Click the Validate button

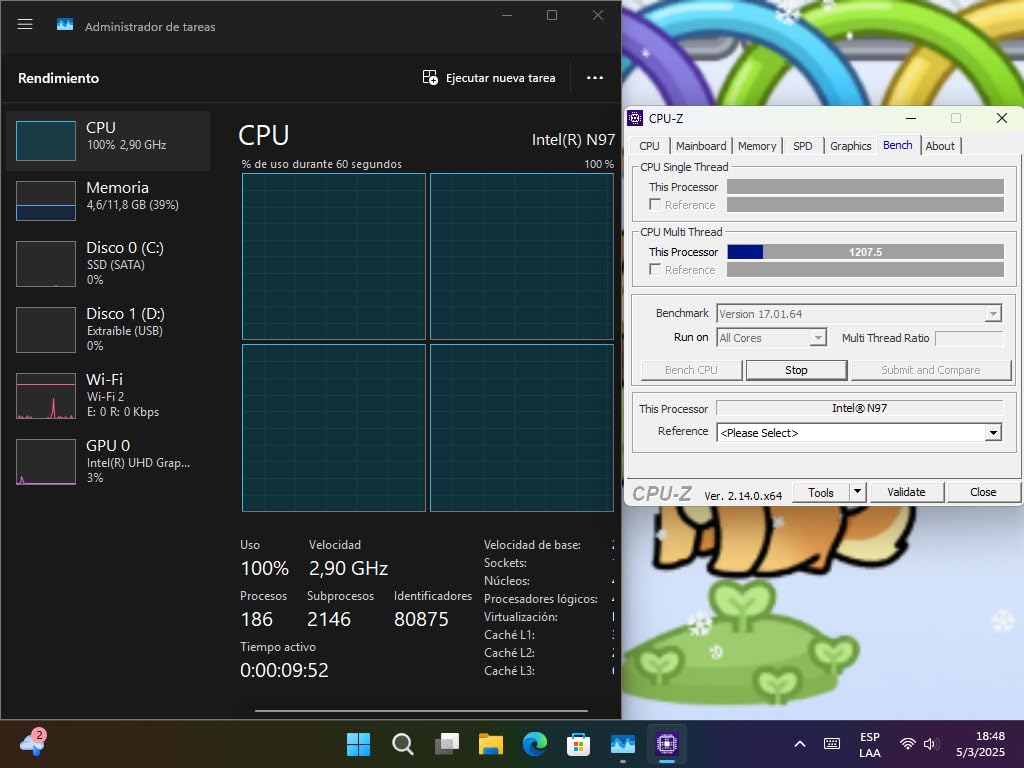tap(906, 492)
